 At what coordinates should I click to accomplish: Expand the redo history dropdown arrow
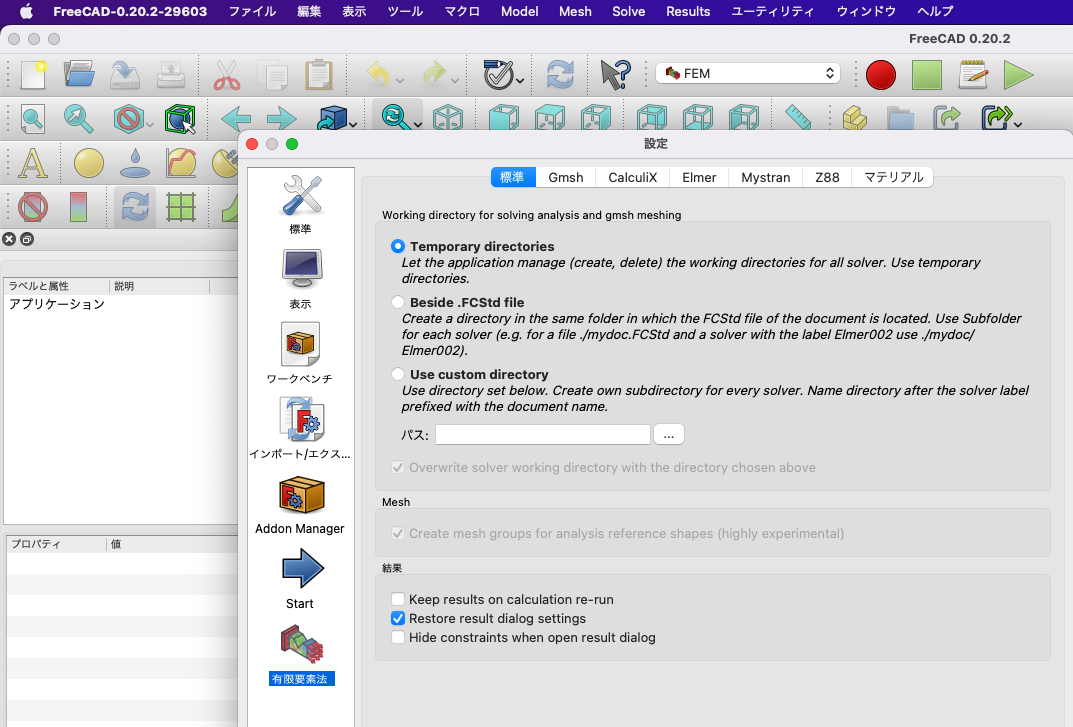(x=455, y=81)
